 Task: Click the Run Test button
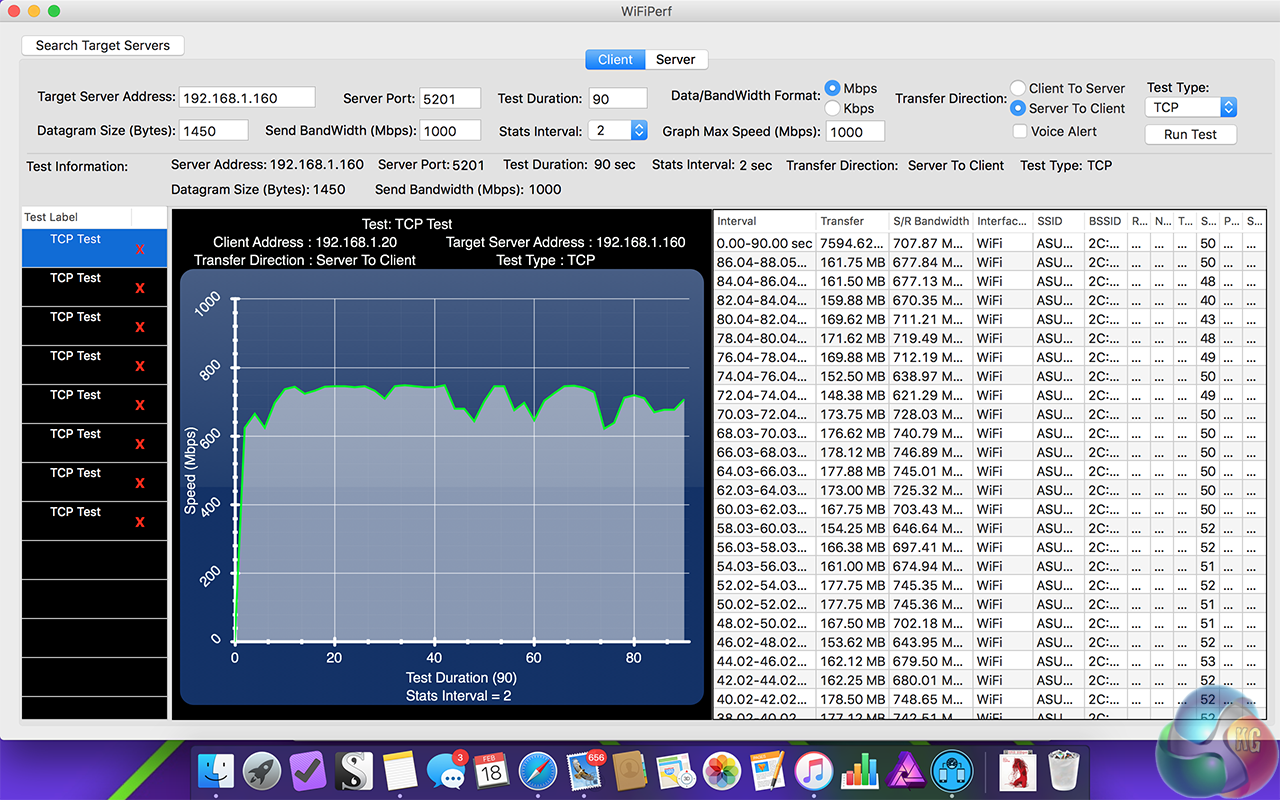pos(1190,134)
